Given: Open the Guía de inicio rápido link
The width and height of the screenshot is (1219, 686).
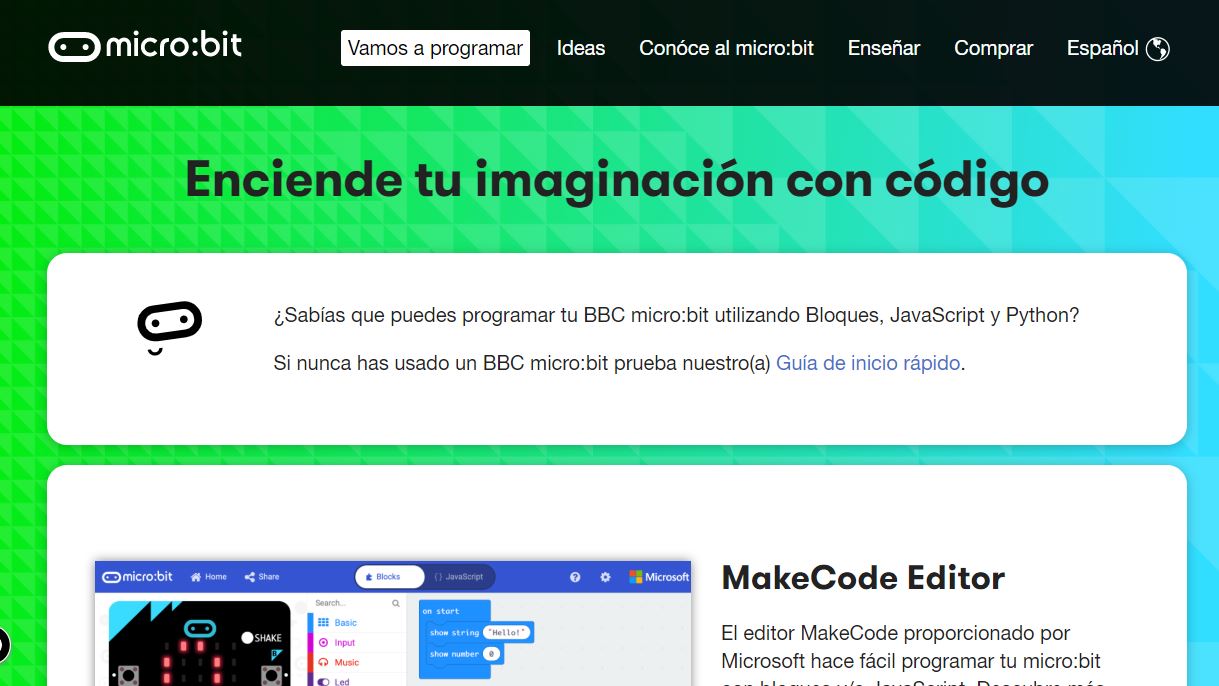Looking at the screenshot, I should (867, 362).
